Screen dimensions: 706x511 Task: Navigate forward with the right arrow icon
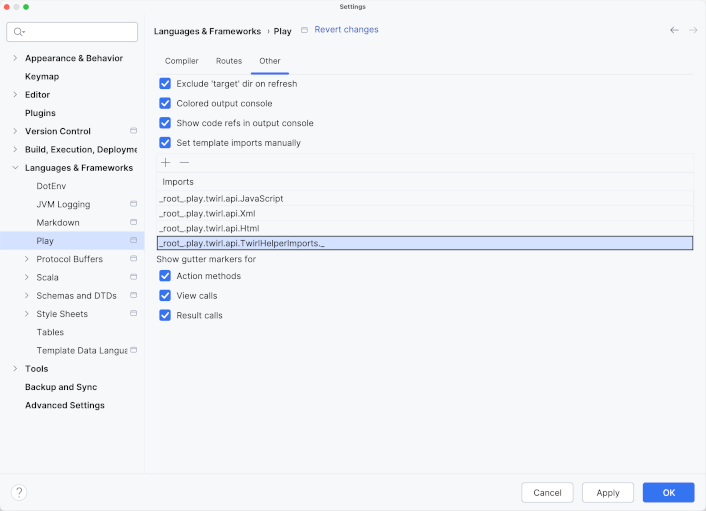point(693,30)
